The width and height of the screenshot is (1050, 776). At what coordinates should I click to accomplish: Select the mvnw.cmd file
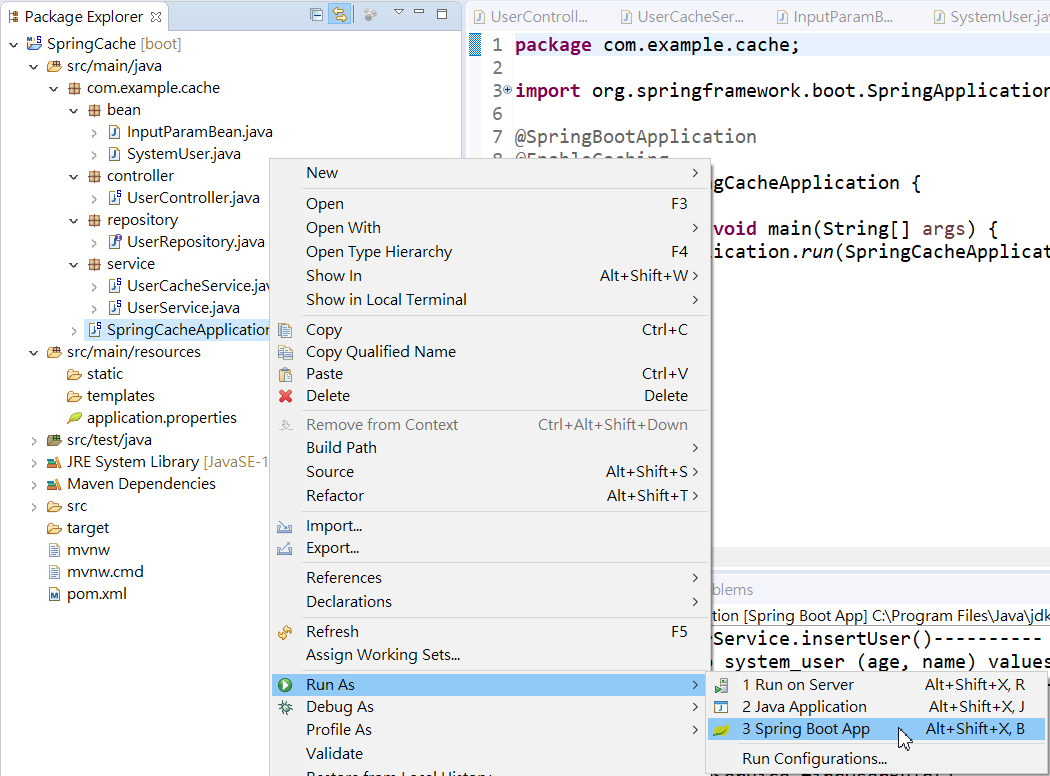105,572
